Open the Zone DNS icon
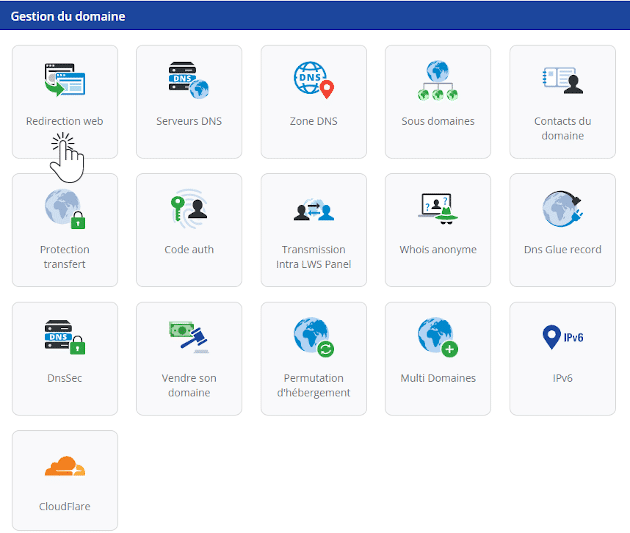Viewport: 630px width, 533px height. click(x=313, y=80)
